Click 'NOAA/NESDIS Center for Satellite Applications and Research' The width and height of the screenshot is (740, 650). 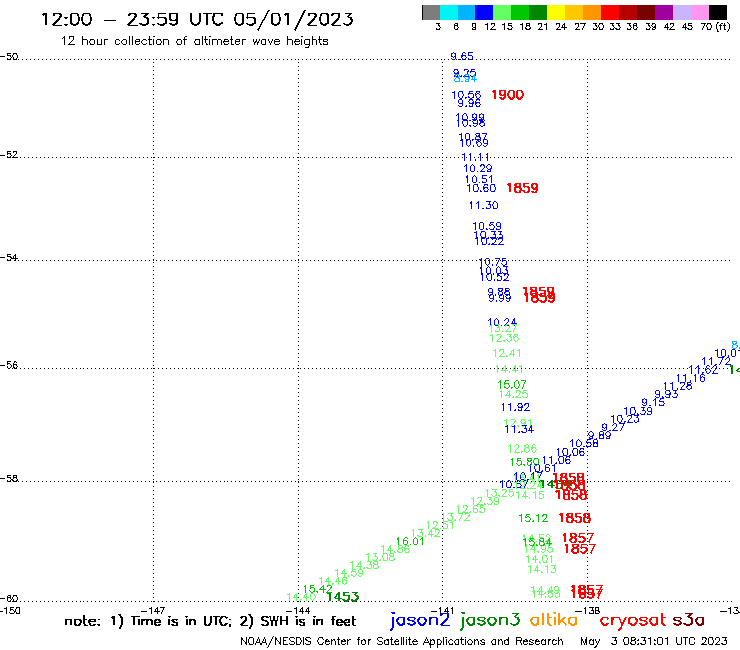coord(402,641)
